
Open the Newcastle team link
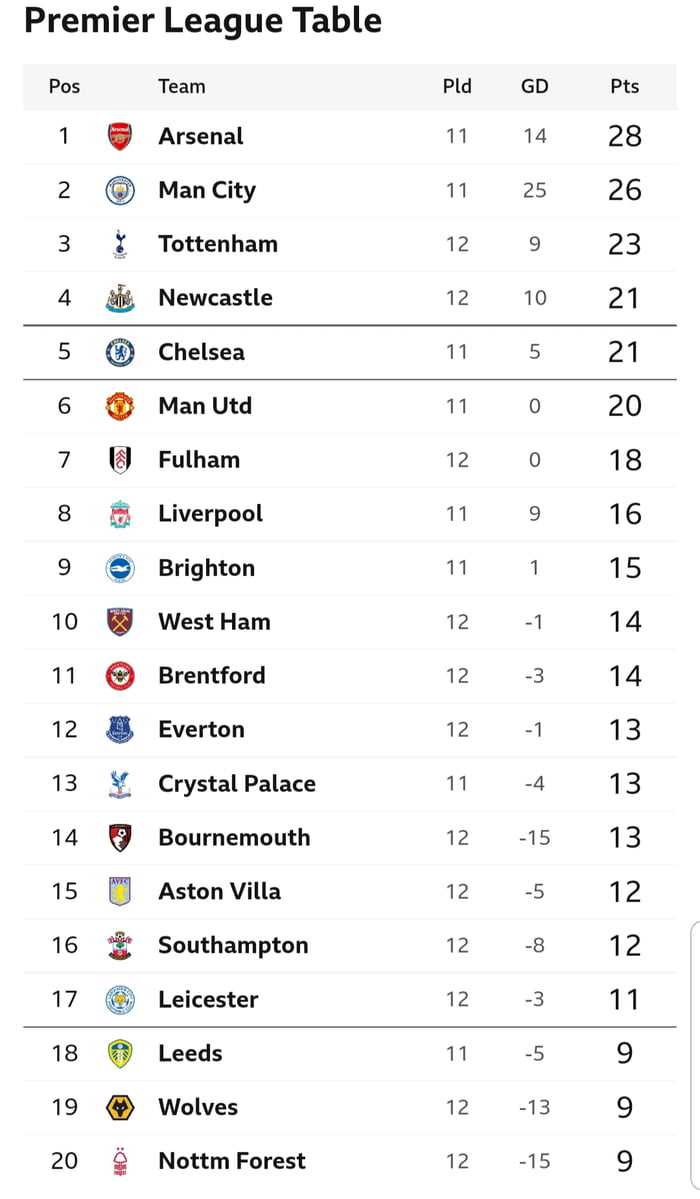tap(215, 298)
